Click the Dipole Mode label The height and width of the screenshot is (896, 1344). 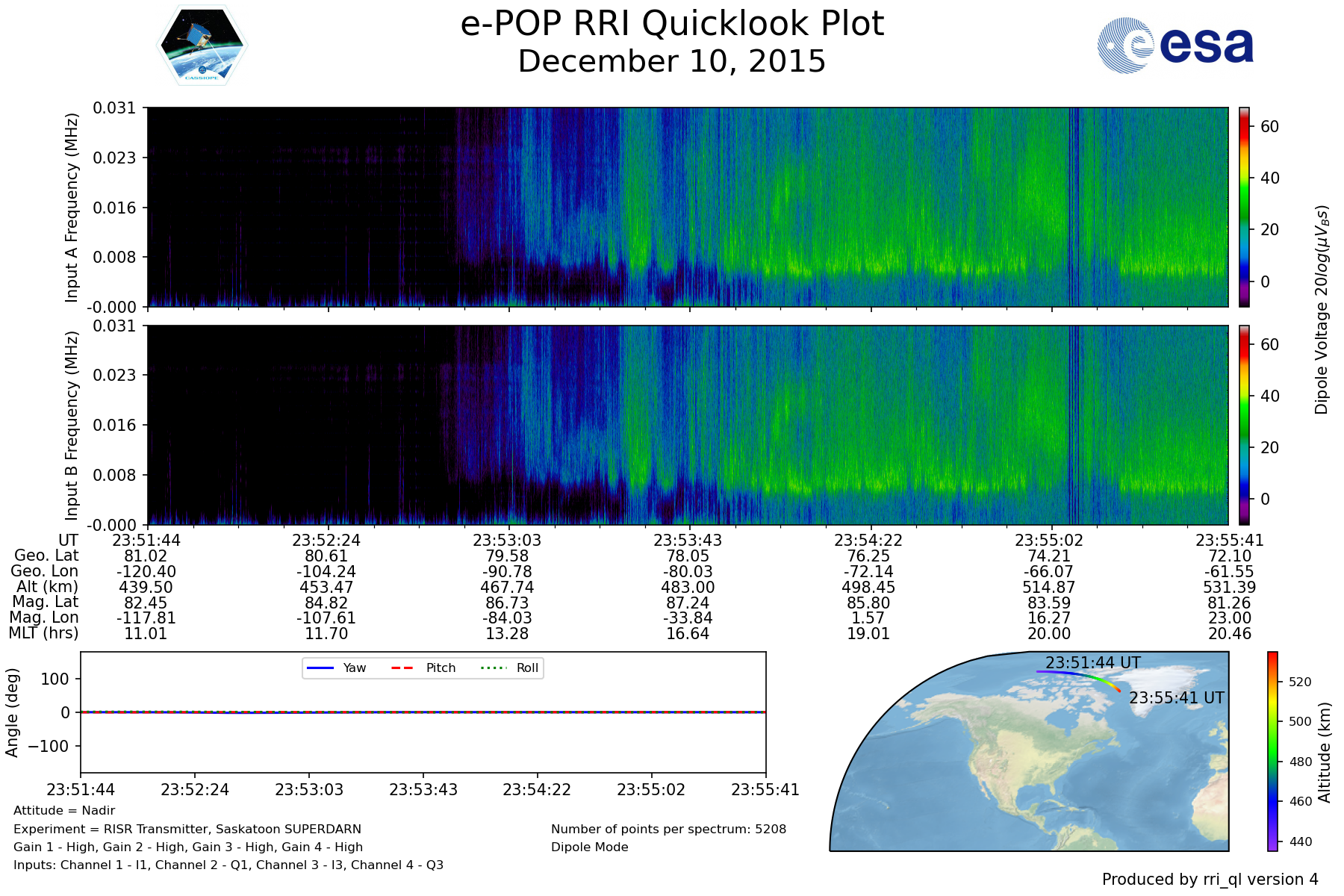[x=590, y=847]
